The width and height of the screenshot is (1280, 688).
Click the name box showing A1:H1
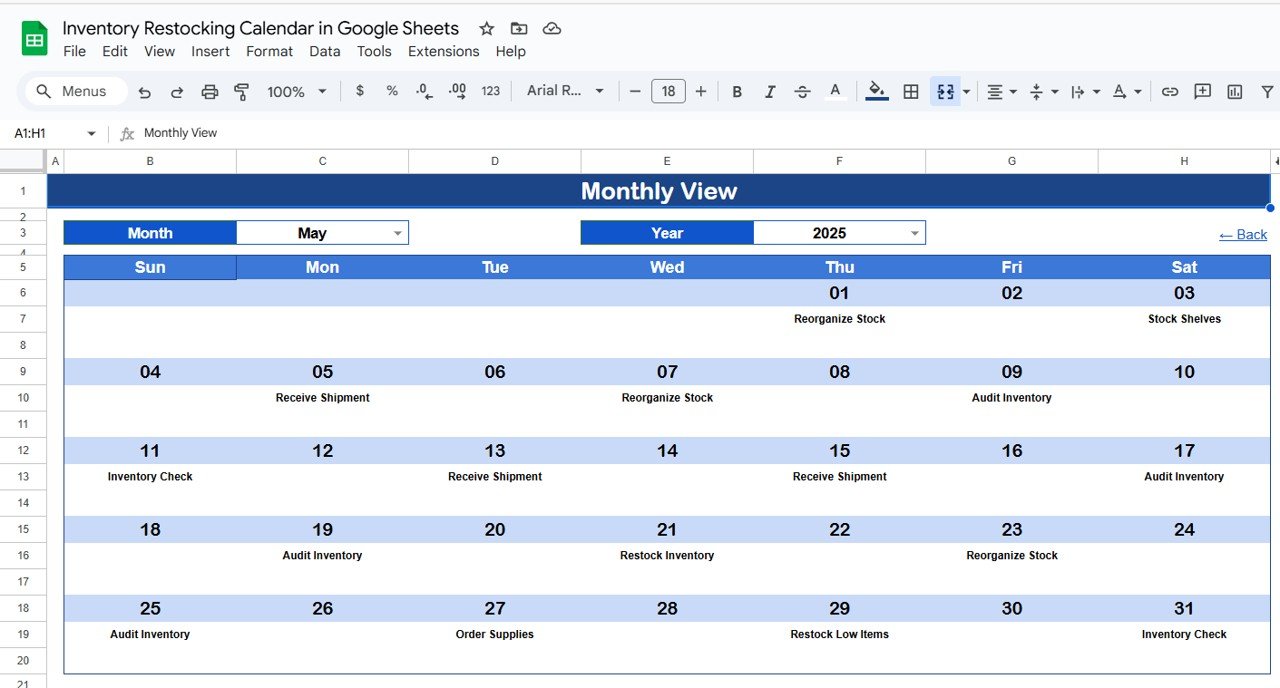[x=46, y=133]
